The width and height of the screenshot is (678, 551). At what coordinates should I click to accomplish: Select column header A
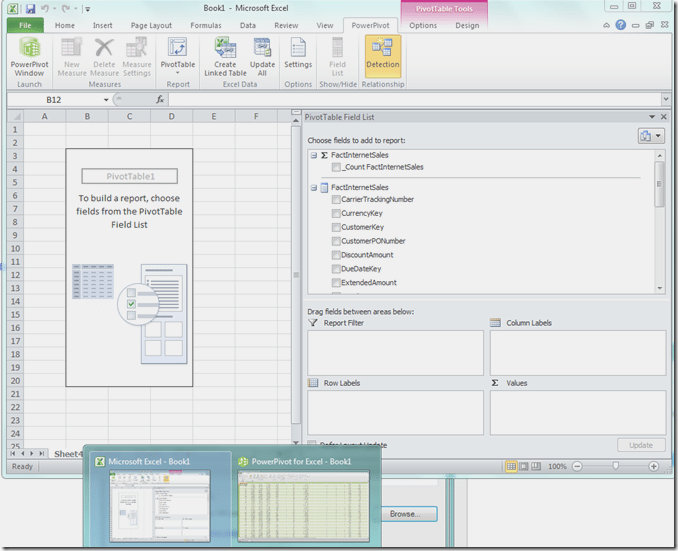(x=45, y=116)
